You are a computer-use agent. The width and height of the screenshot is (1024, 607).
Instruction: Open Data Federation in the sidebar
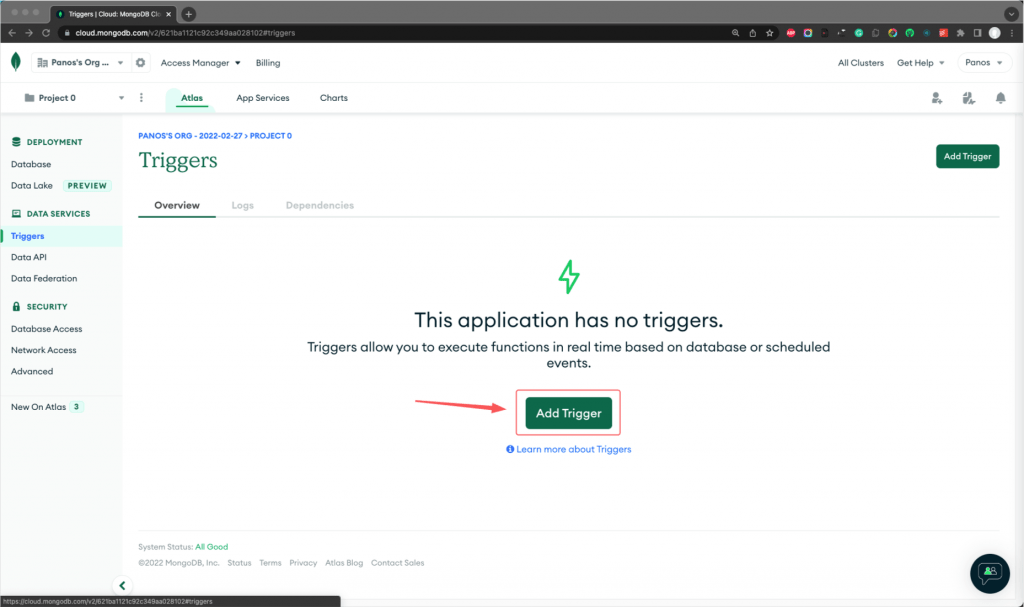44,278
